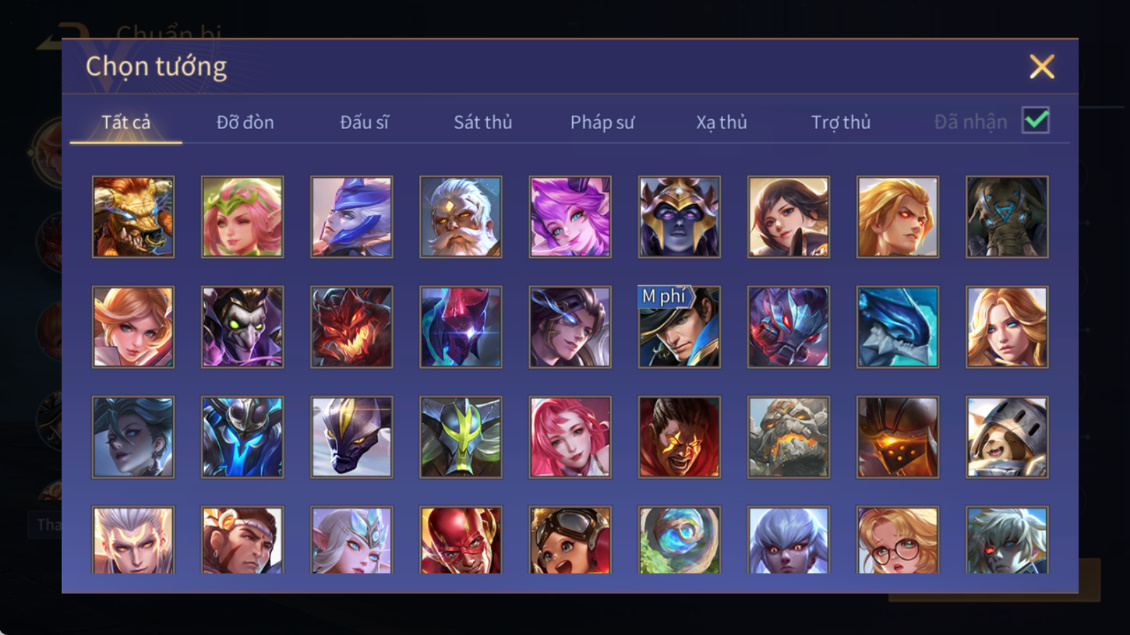Show the 'Pháp sư' hero category
Image resolution: width=1130 pixels, height=635 pixels.
602,123
